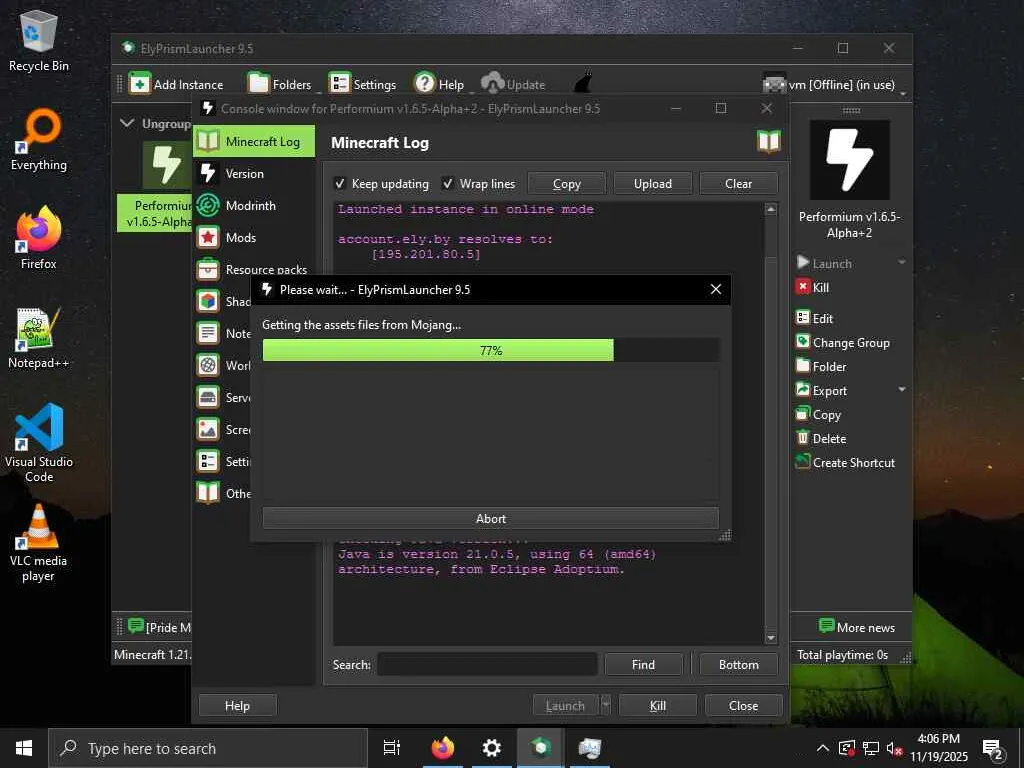Click the Servers sidebar icon
The image size is (1024, 768).
click(208, 397)
